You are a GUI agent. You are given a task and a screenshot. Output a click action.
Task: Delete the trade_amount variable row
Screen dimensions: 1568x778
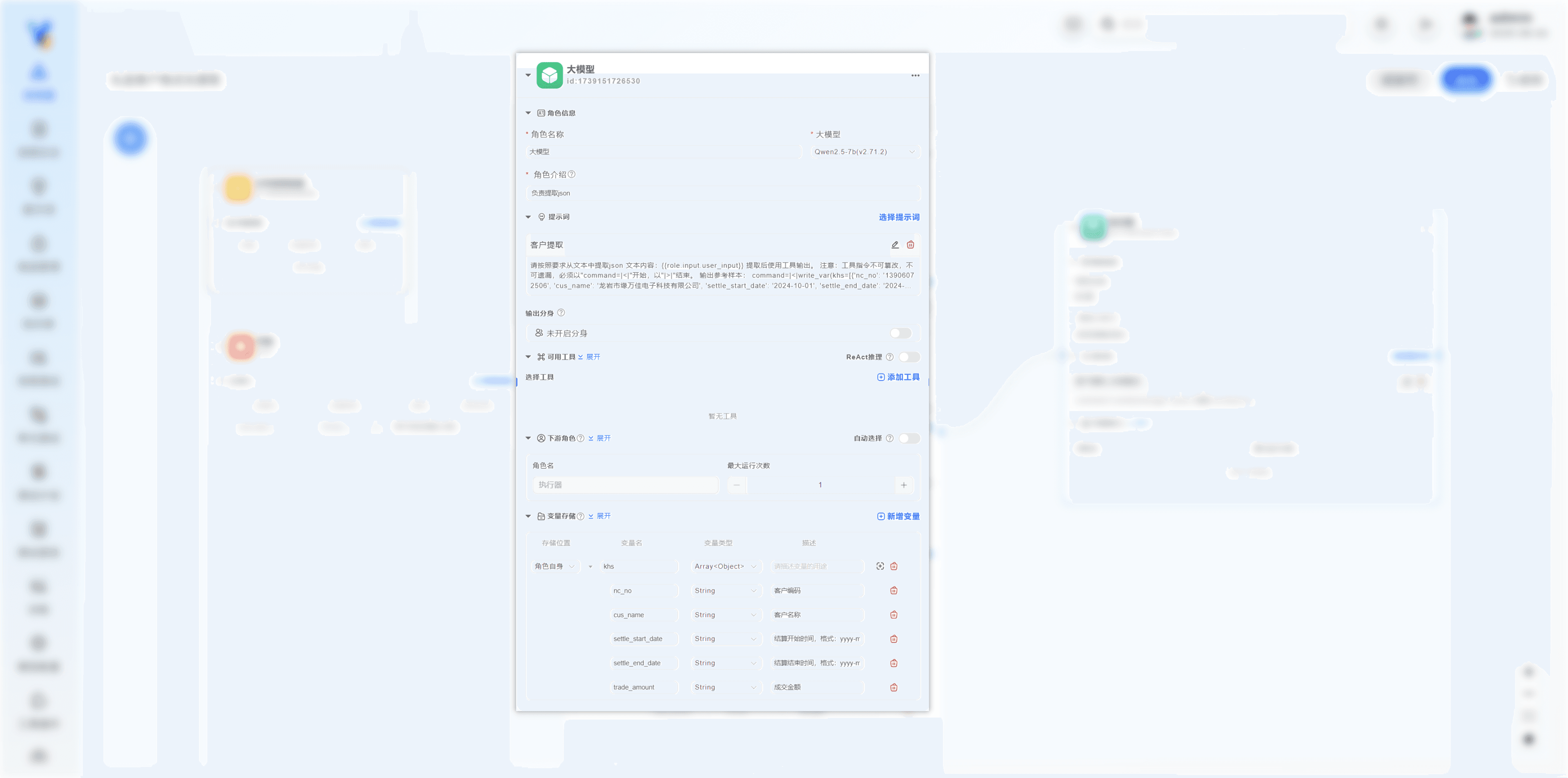point(893,687)
